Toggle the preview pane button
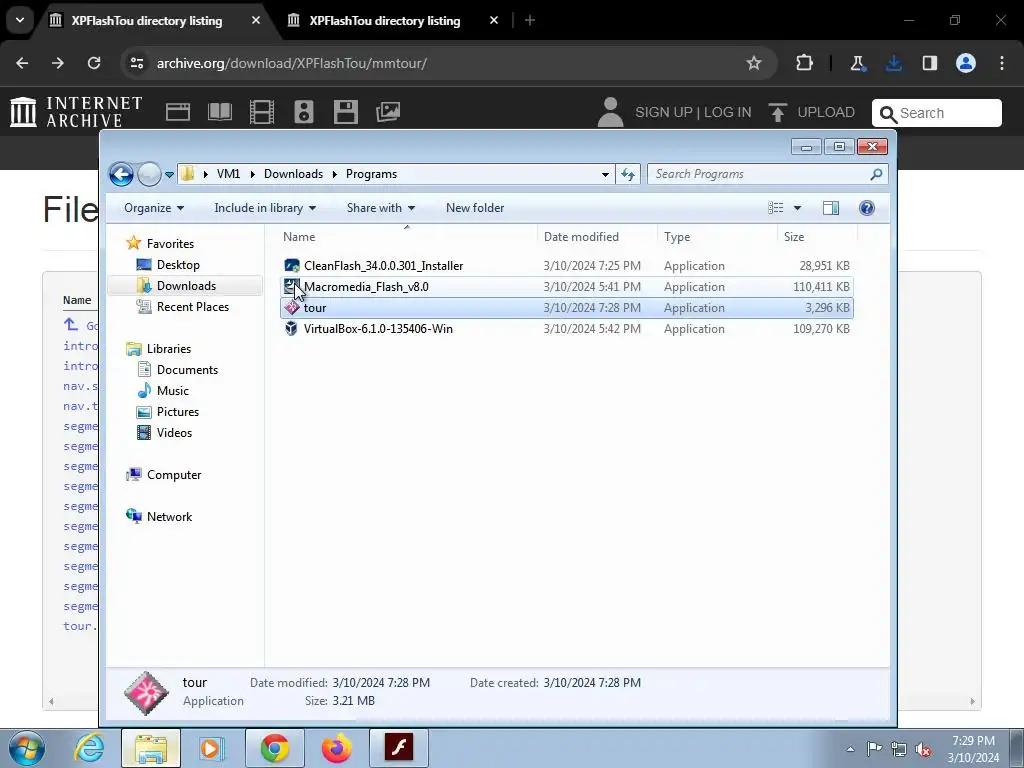This screenshot has height=768, width=1024. 831,208
